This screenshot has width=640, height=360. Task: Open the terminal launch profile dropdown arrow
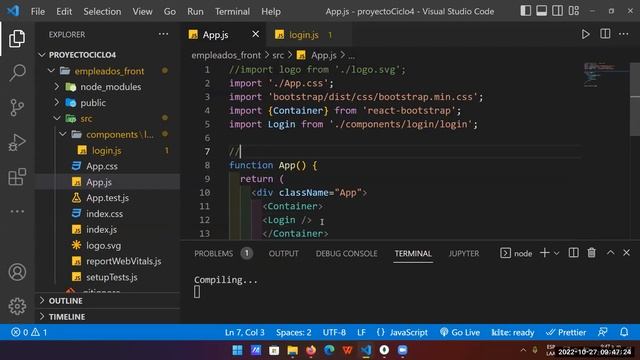pyautogui.click(x=556, y=253)
